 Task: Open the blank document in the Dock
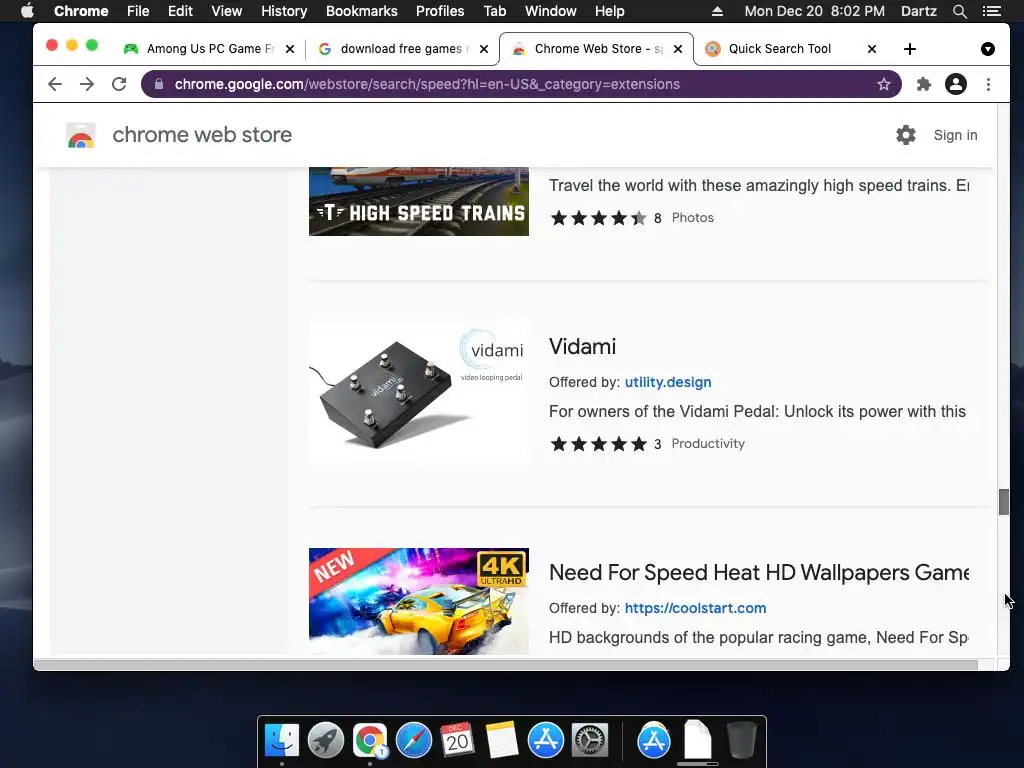697,740
